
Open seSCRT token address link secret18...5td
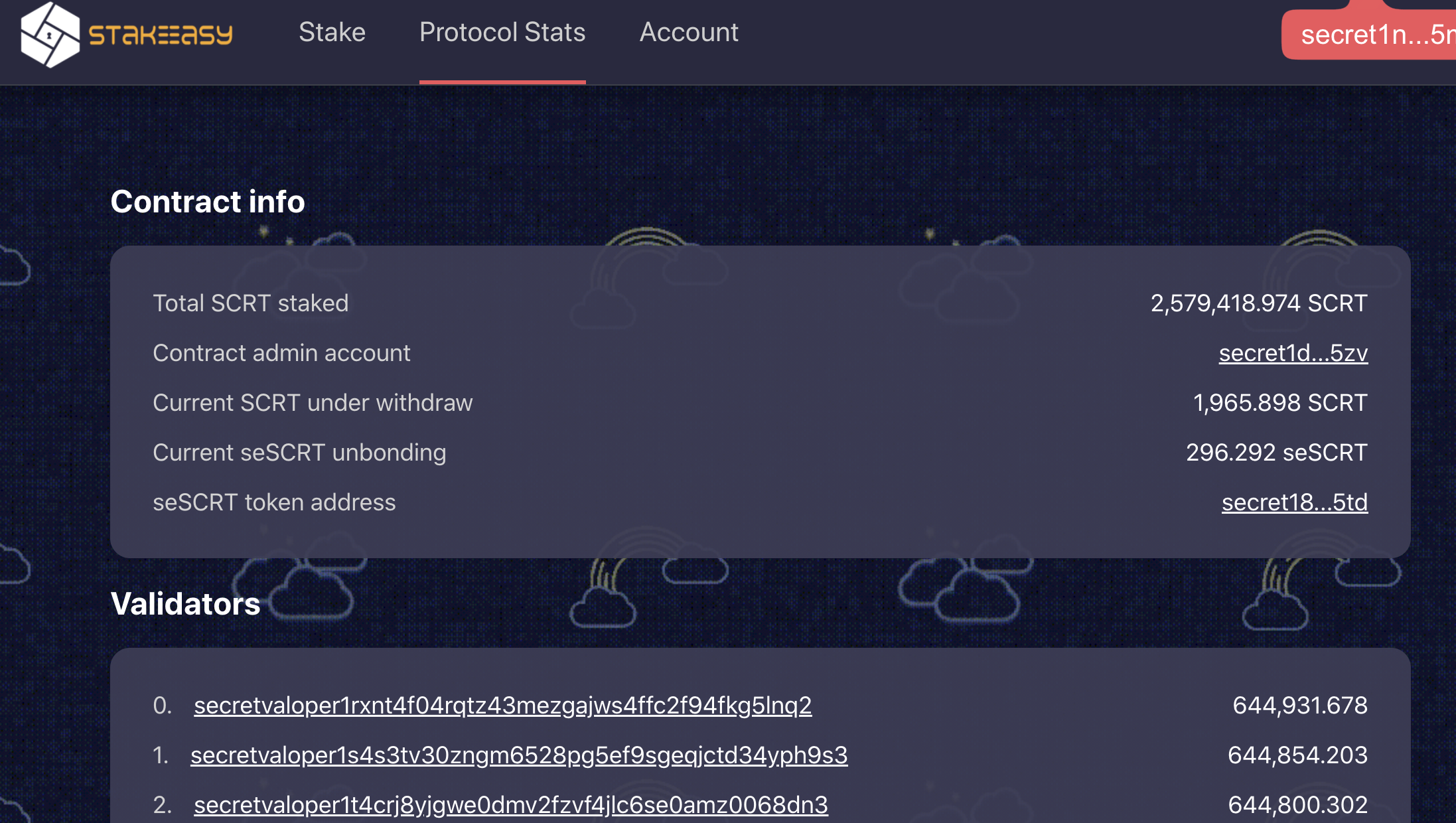(x=1294, y=502)
